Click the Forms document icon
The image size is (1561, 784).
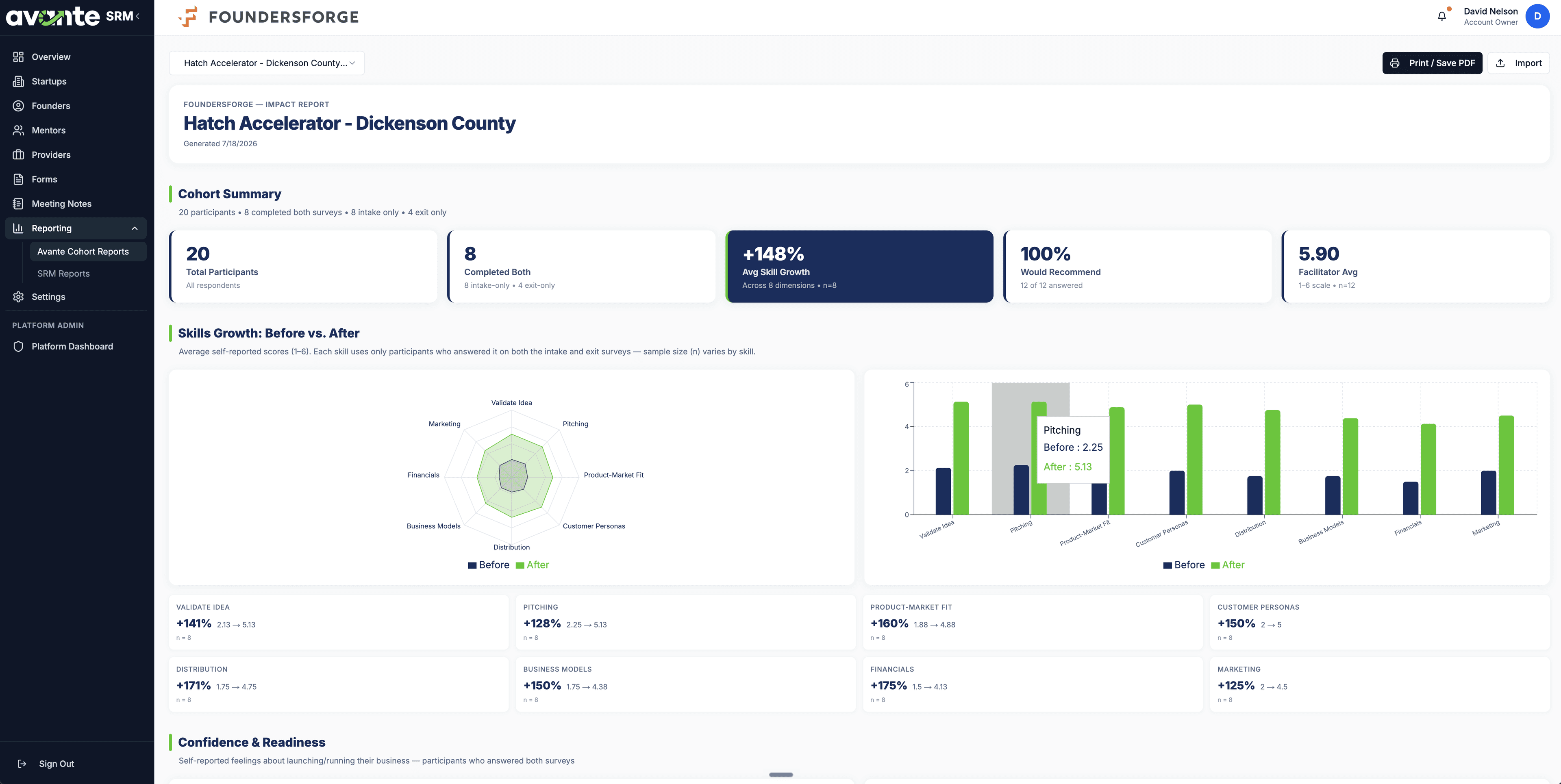pyautogui.click(x=18, y=179)
